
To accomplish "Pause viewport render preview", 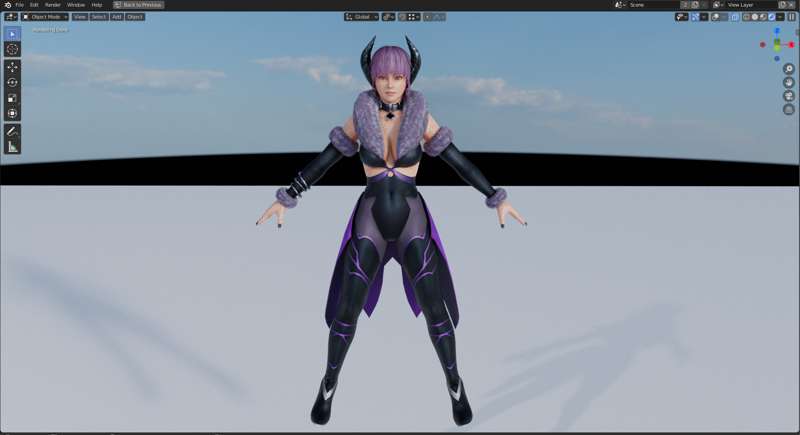I will pyautogui.click(x=792, y=17).
